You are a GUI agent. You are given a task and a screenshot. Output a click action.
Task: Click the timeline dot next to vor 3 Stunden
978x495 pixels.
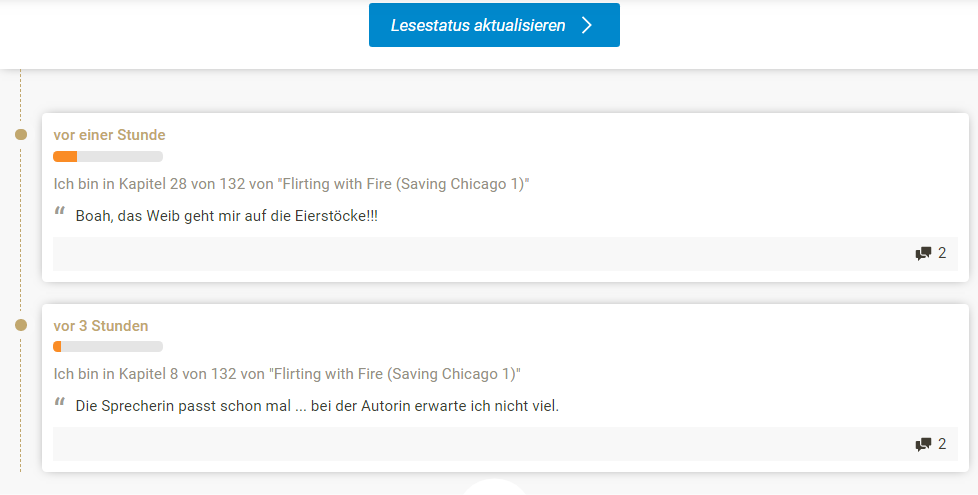[21, 325]
